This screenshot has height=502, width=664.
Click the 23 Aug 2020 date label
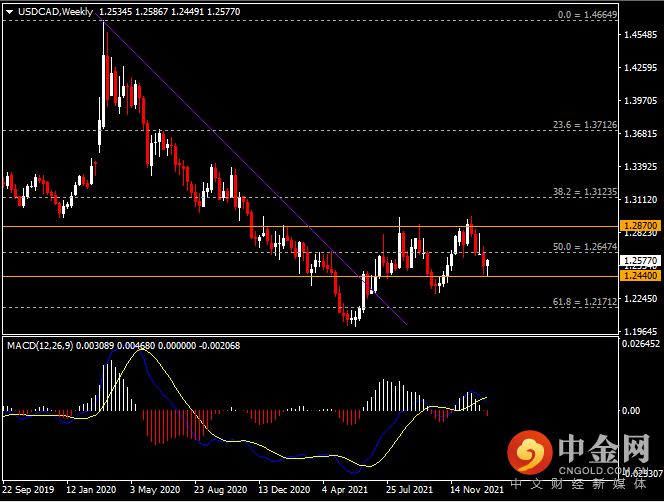(221, 490)
